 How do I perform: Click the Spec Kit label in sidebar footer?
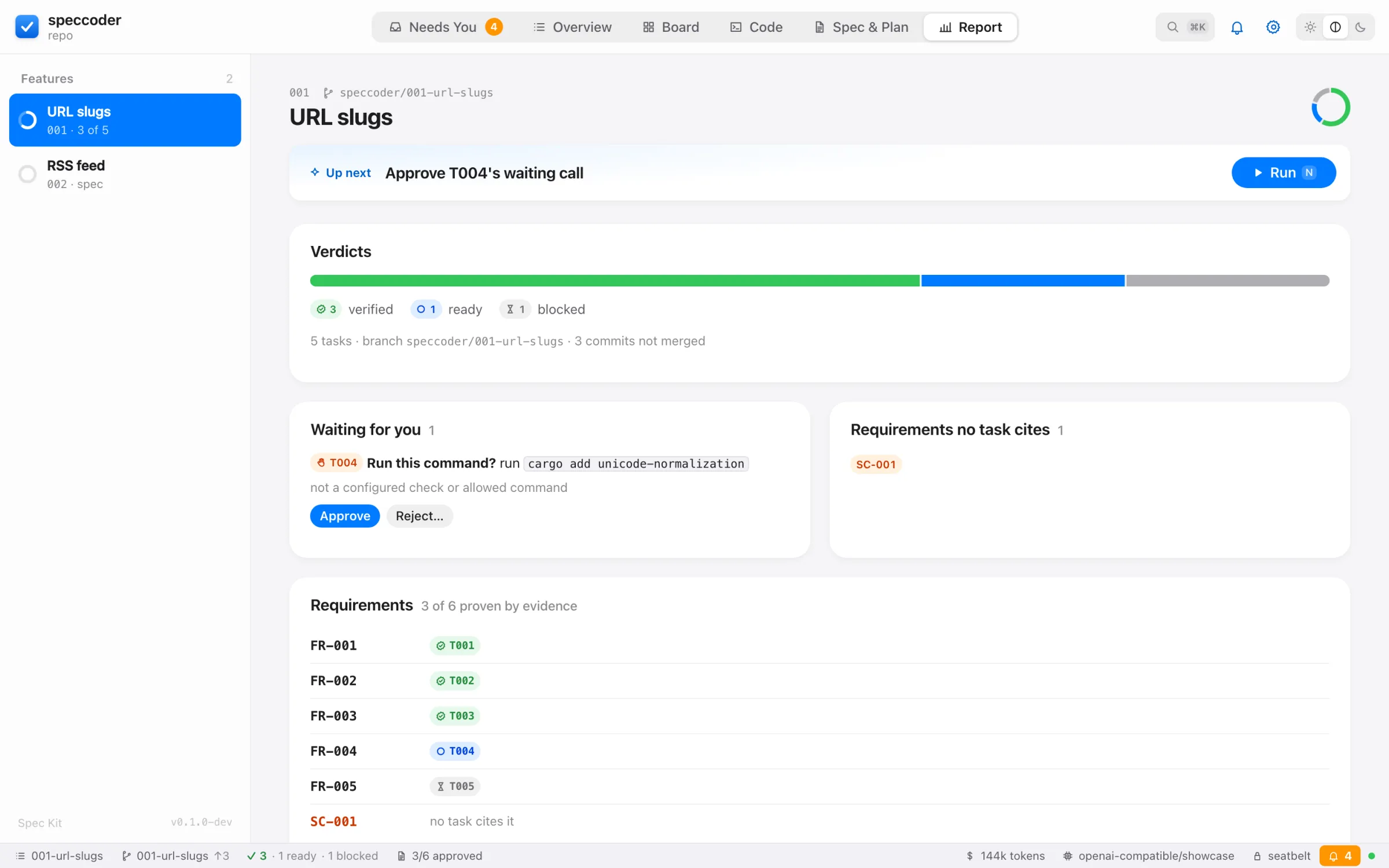[39, 823]
